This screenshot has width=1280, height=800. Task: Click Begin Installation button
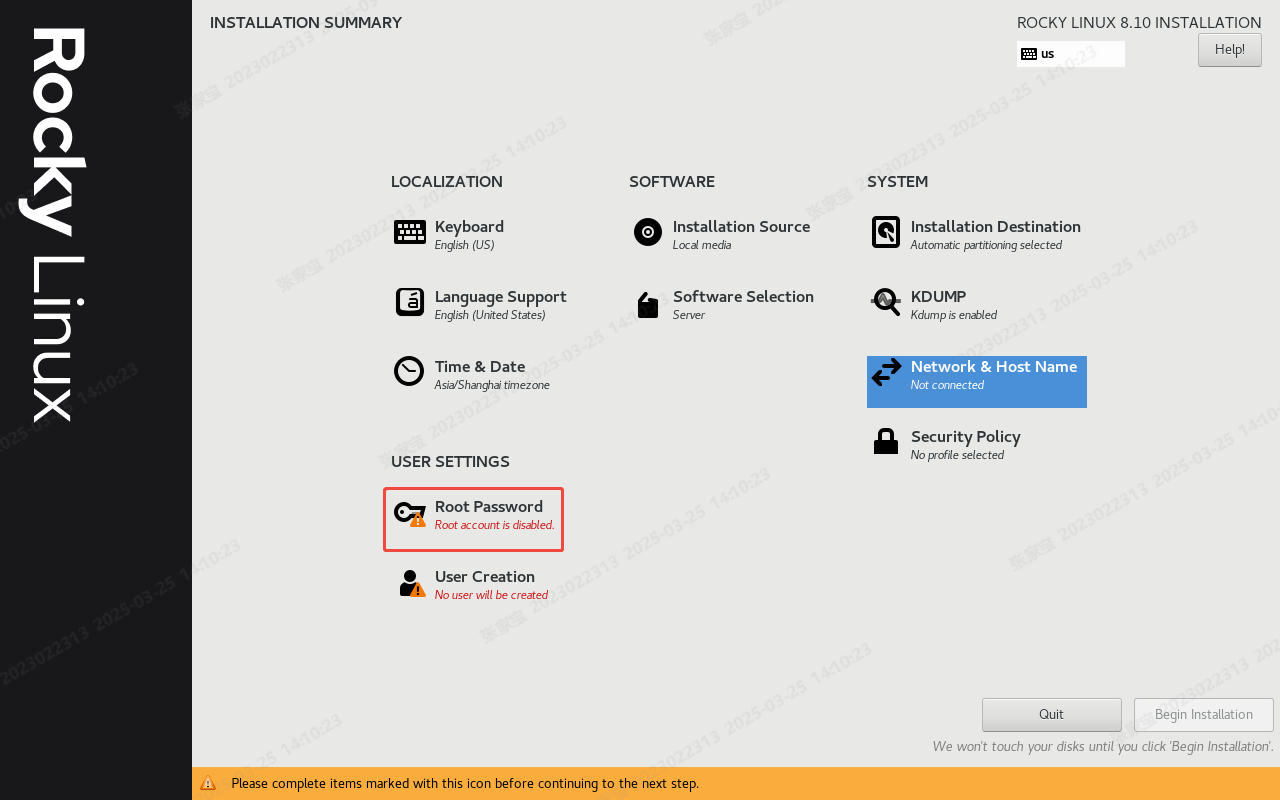pyautogui.click(x=1204, y=715)
